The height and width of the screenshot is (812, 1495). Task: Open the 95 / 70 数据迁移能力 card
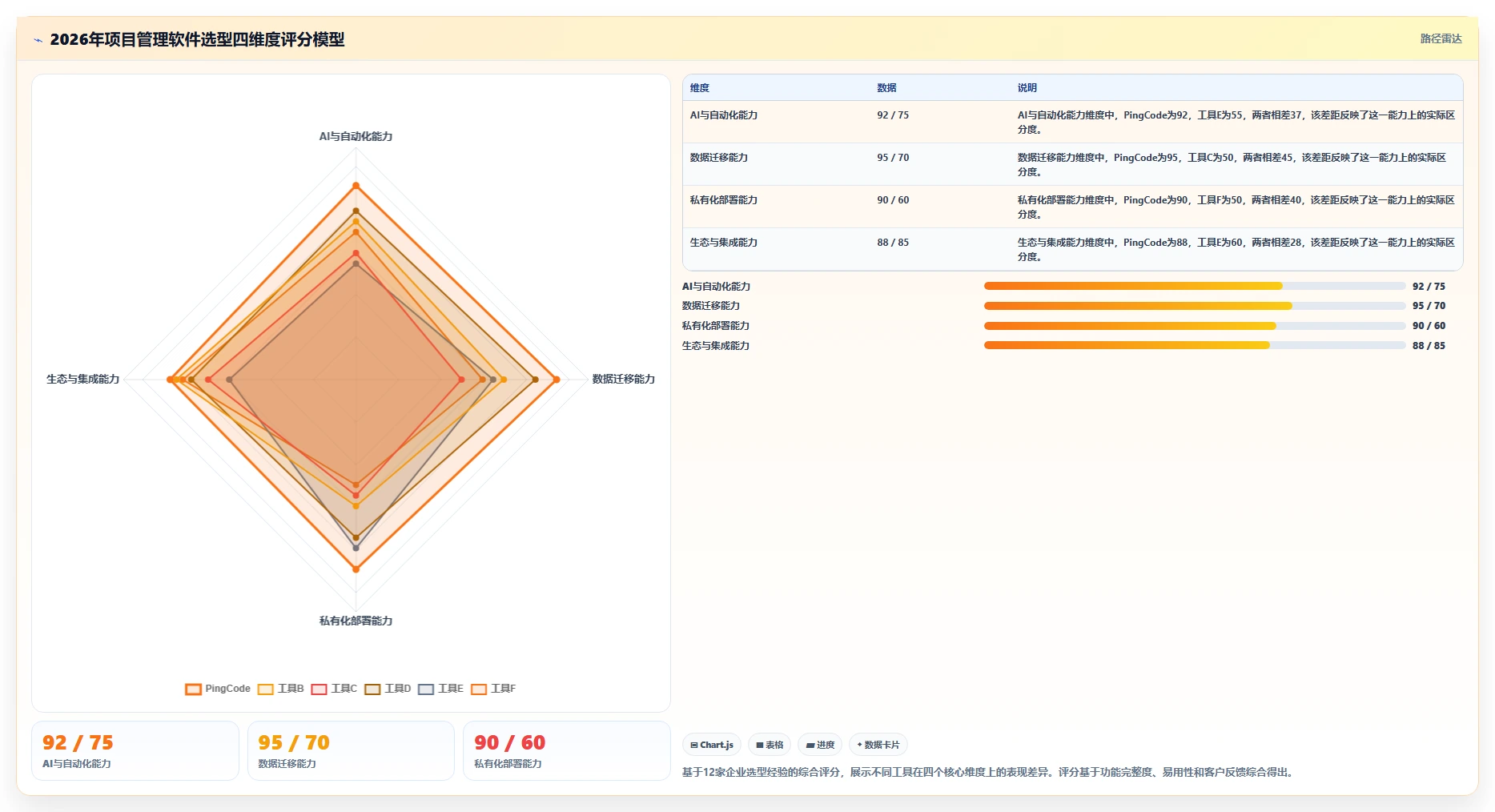click(x=351, y=750)
